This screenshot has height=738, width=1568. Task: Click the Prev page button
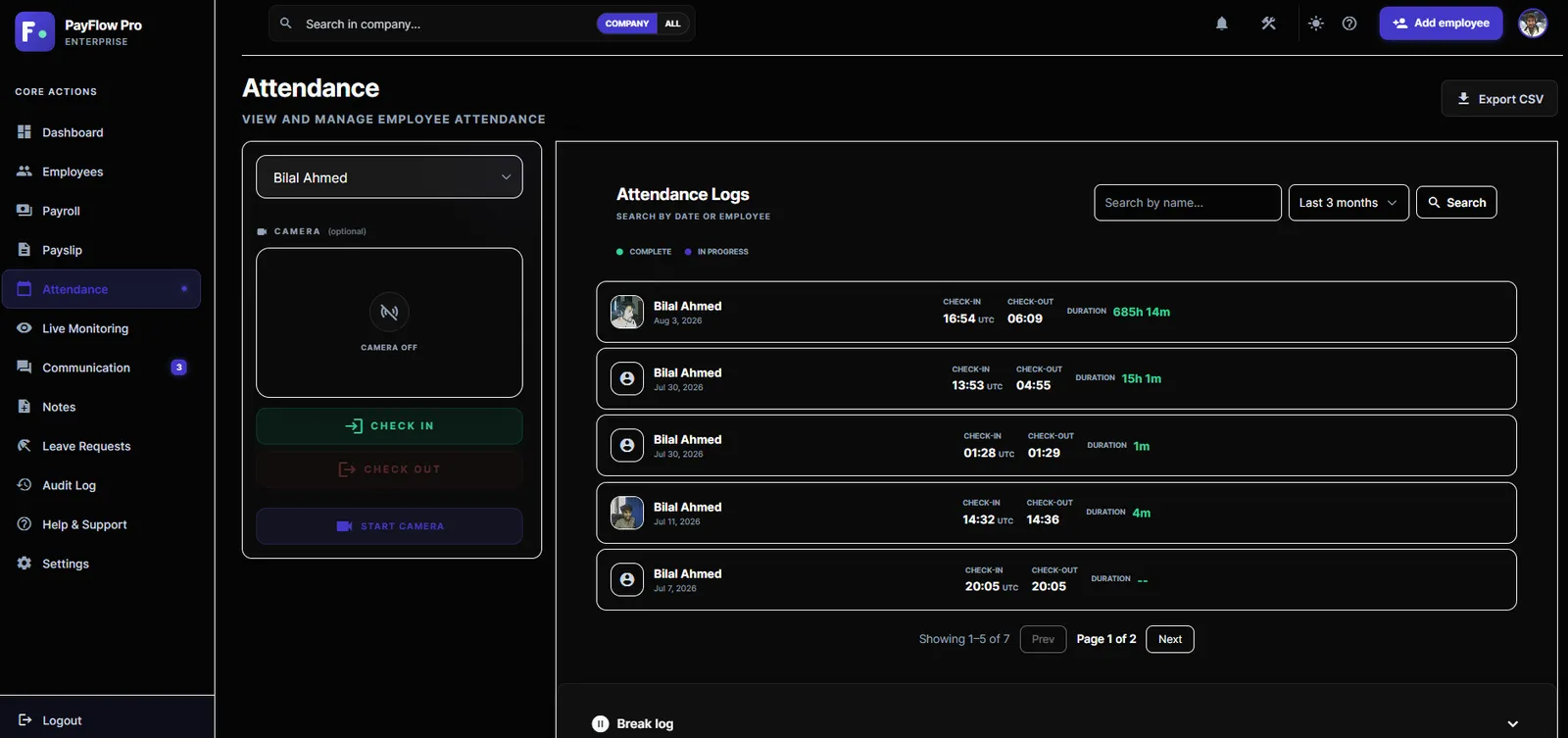click(x=1043, y=639)
